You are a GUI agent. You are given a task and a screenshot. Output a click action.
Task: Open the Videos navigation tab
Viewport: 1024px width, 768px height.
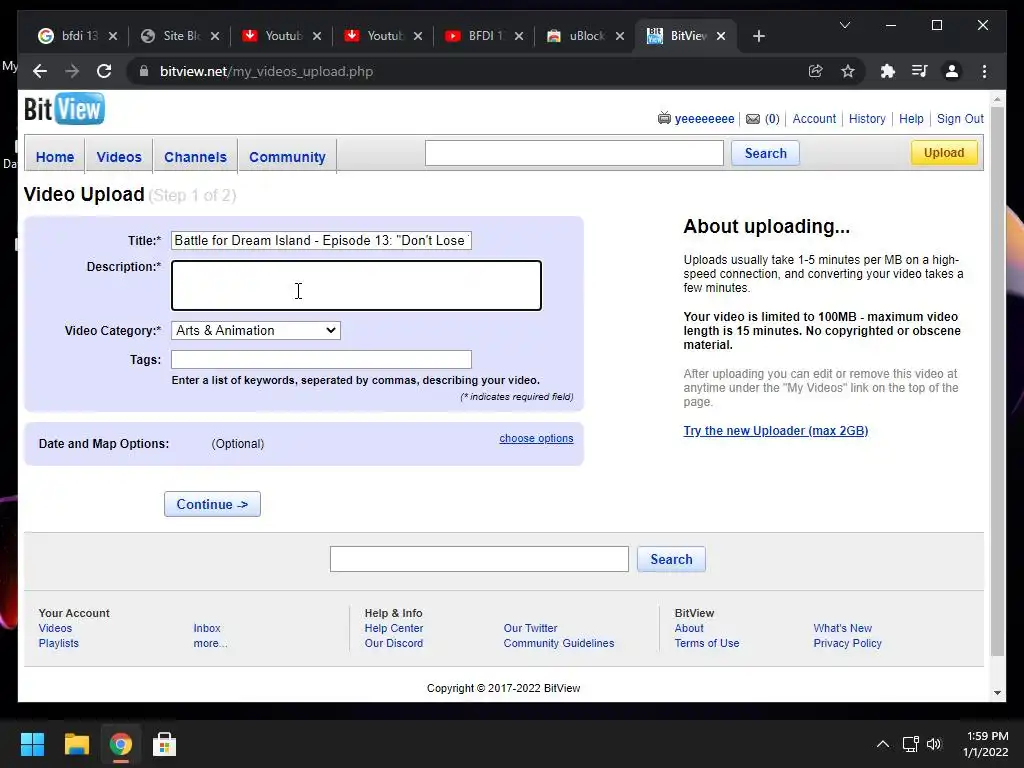pyautogui.click(x=119, y=157)
